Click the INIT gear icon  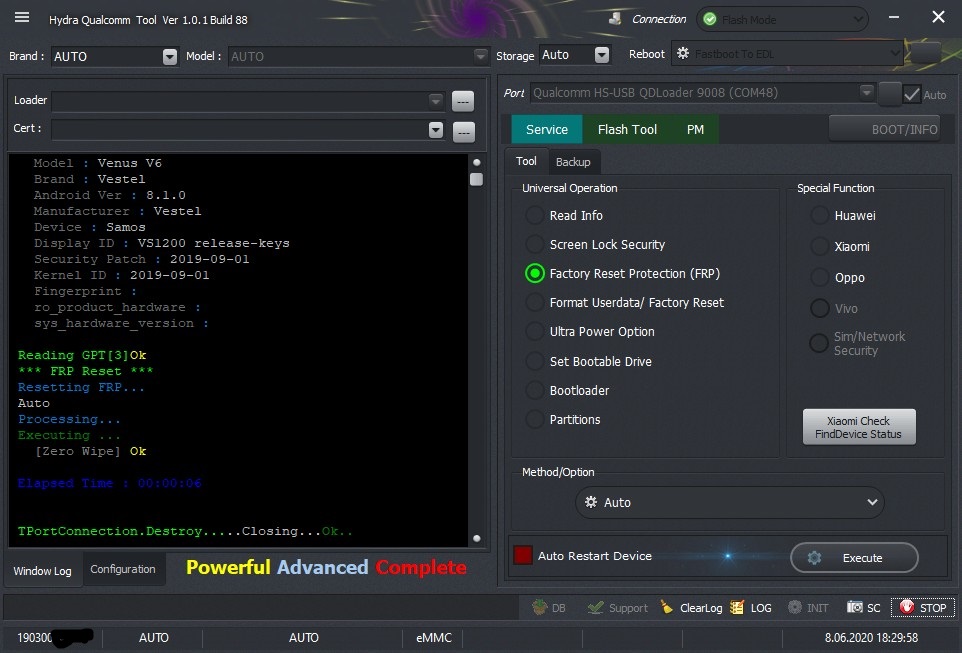(x=795, y=607)
